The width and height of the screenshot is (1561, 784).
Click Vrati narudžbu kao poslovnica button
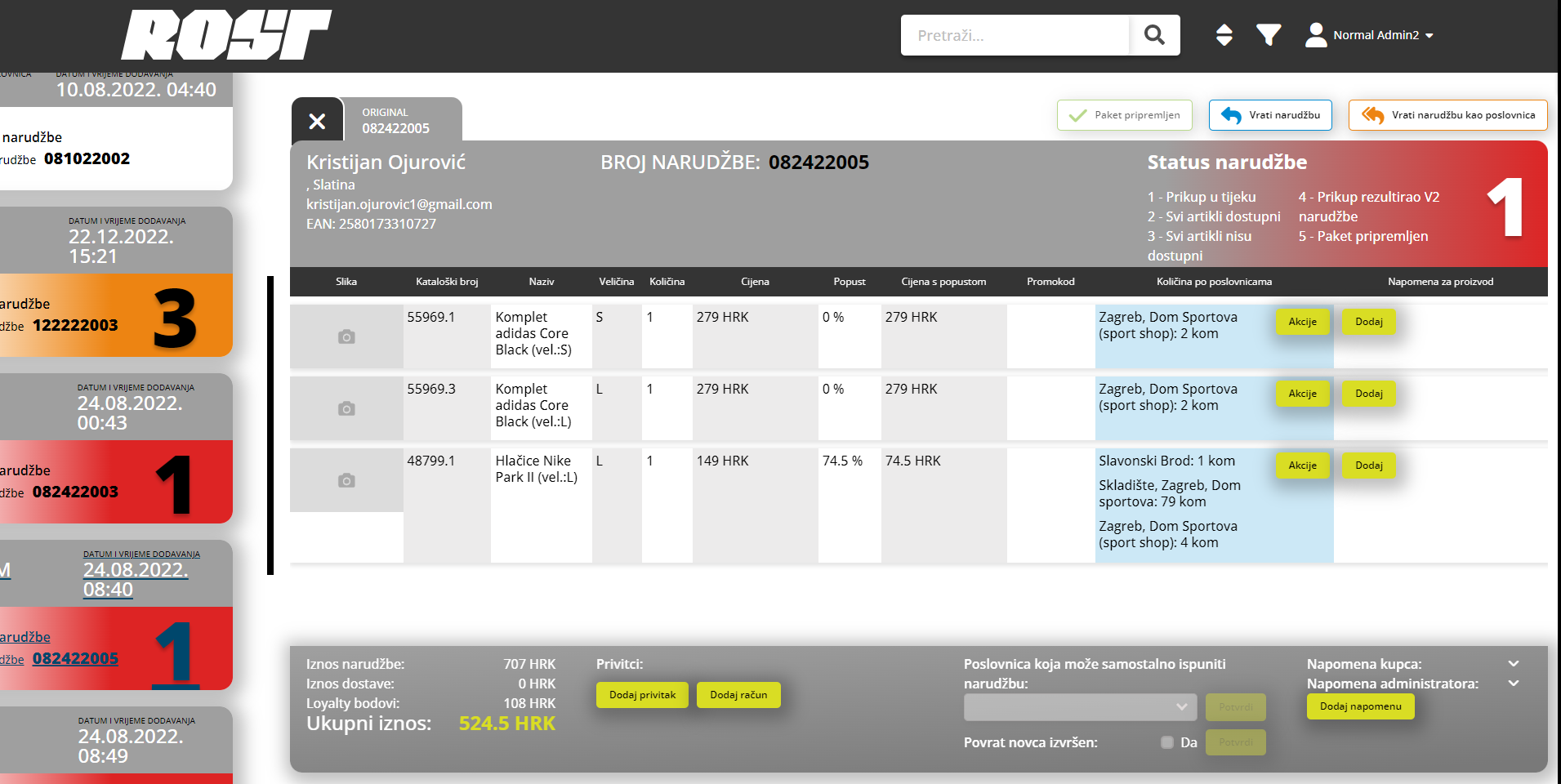(x=1447, y=115)
